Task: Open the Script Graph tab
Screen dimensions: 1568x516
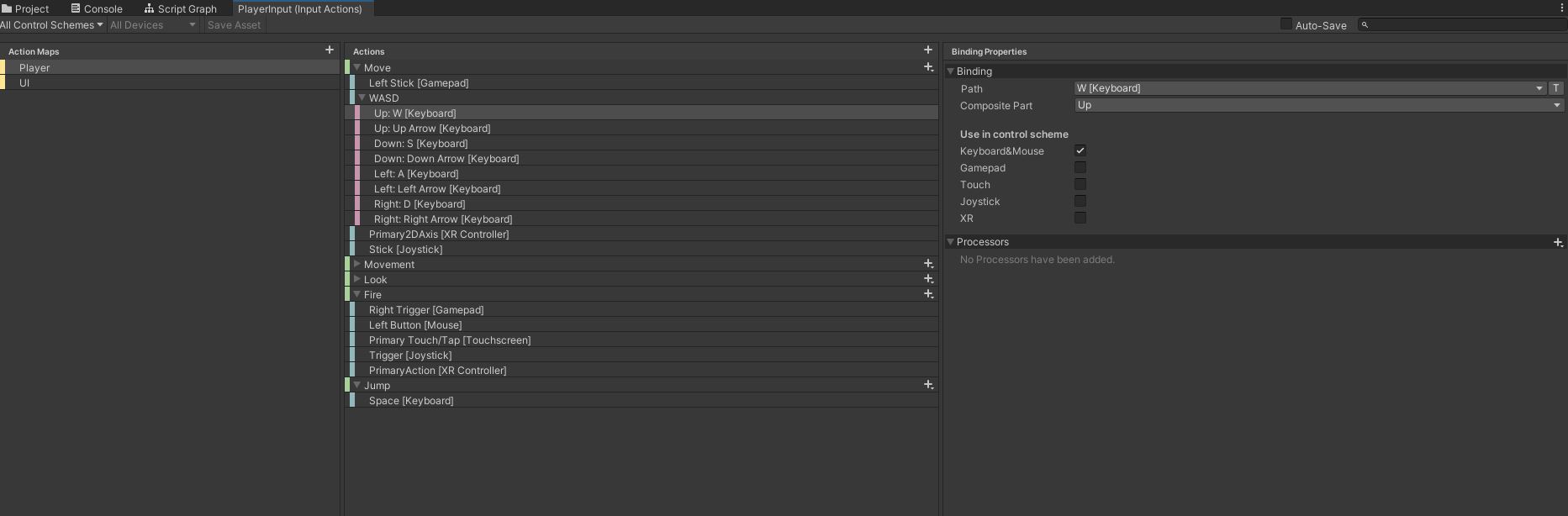Action: [x=181, y=8]
